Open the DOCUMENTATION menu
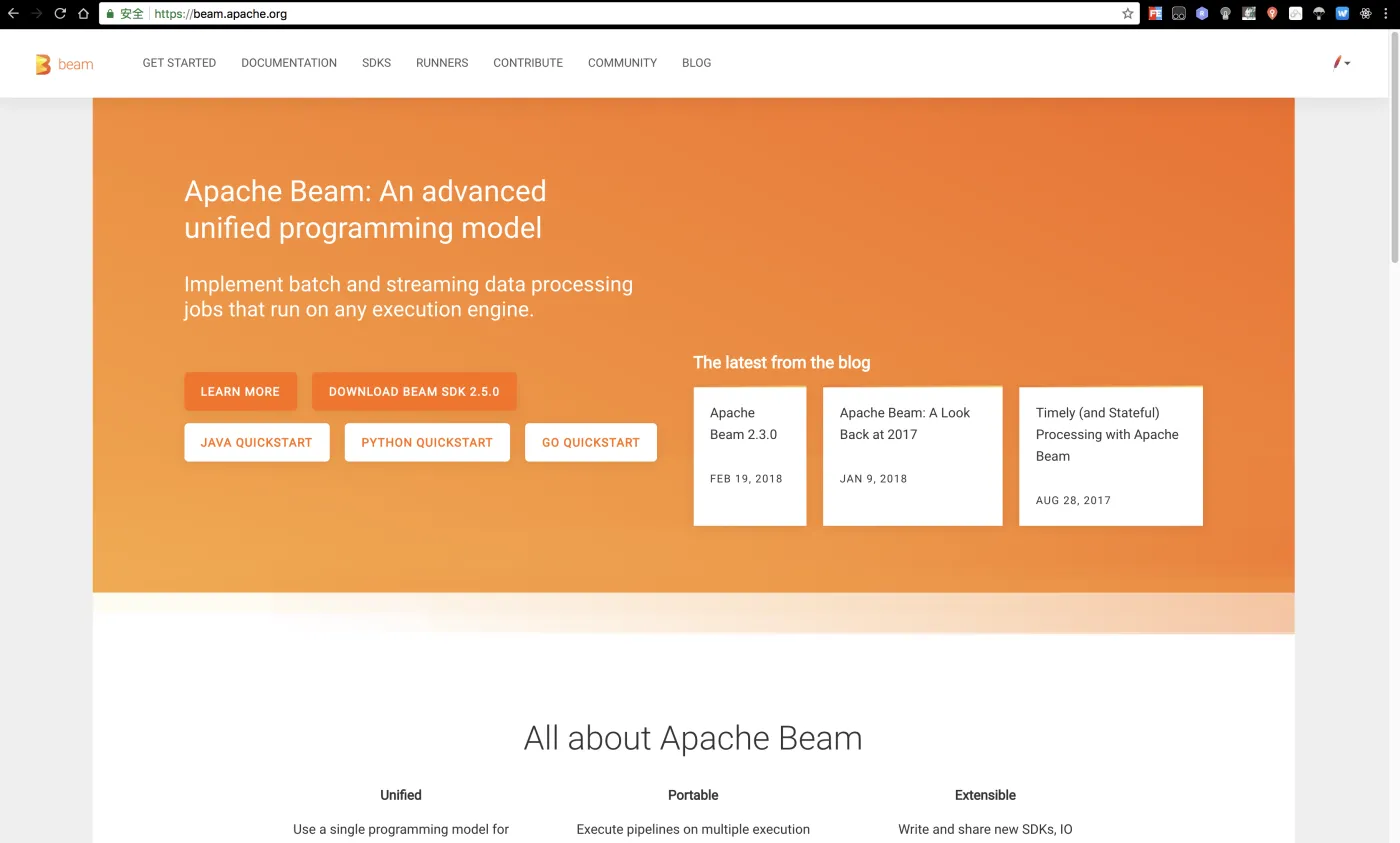The image size is (1400, 843). (x=289, y=63)
